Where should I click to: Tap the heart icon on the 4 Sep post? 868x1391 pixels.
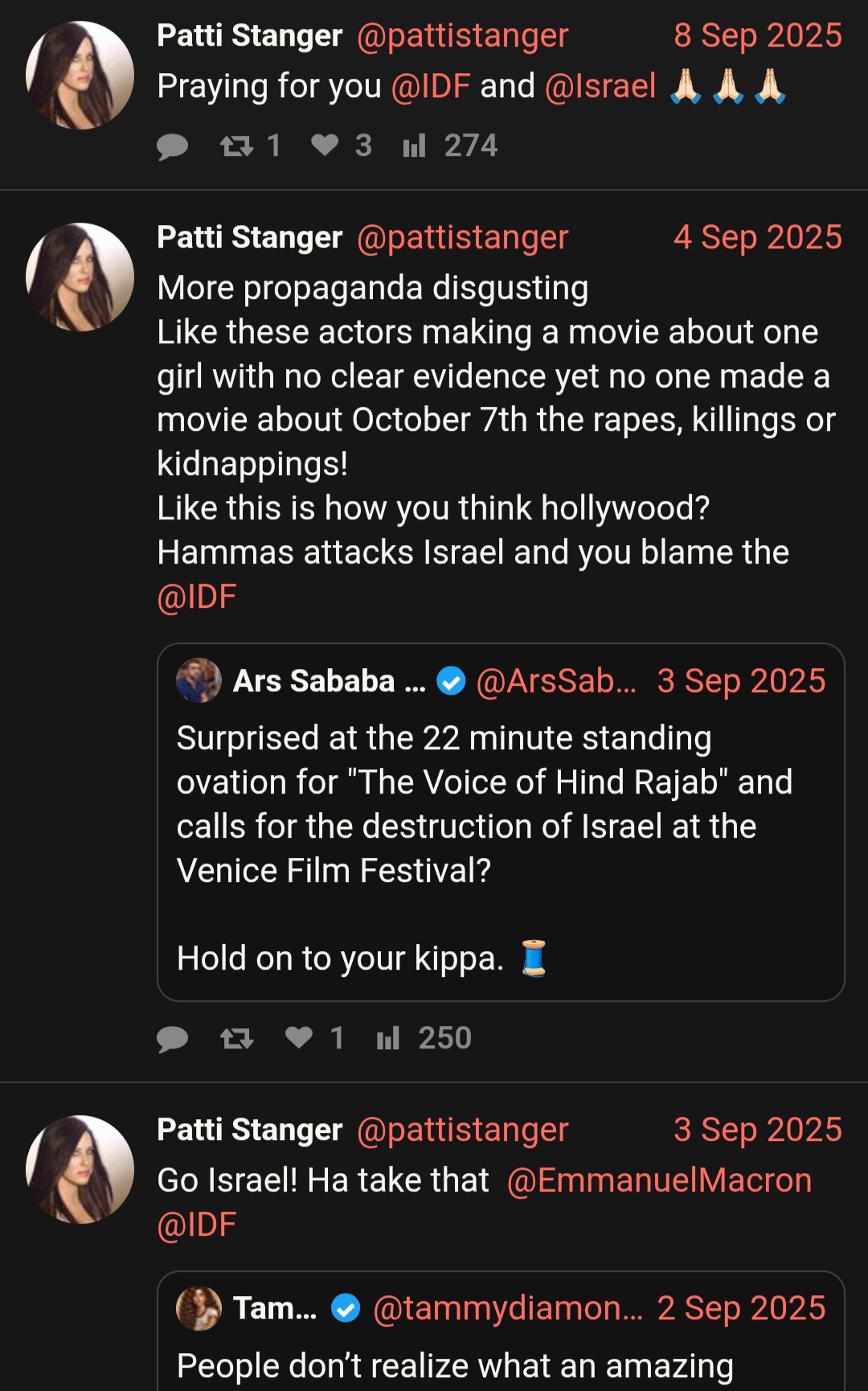(x=299, y=1037)
